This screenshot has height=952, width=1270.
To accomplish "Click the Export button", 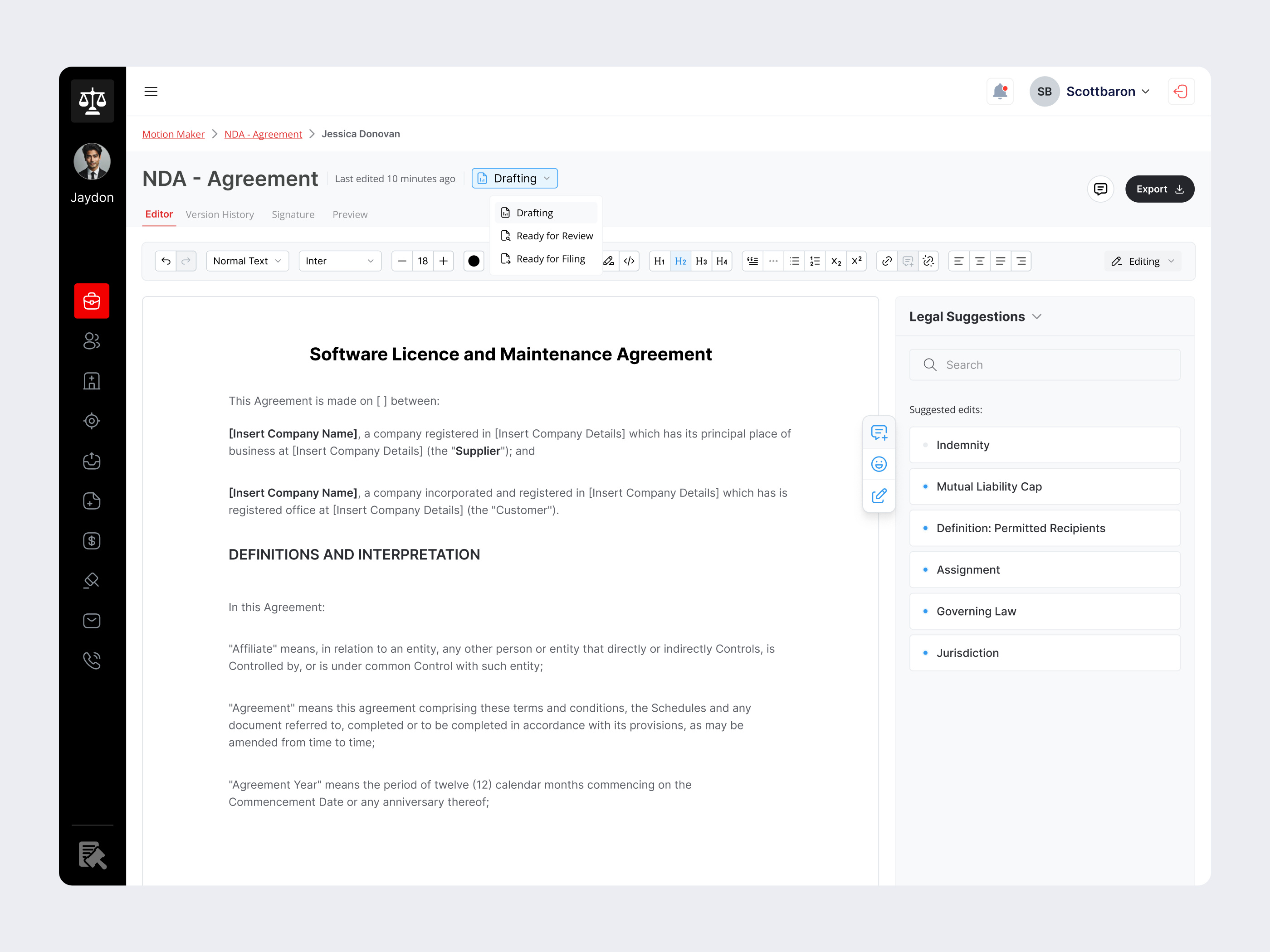I will click(x=1160, y=189).
